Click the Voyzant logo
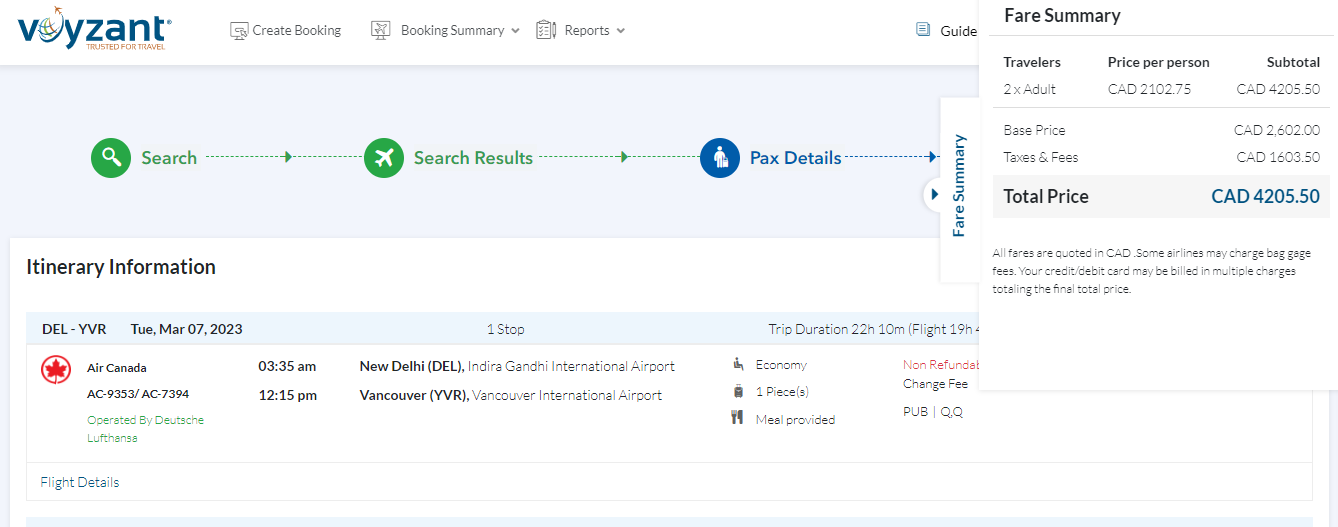1338x527 pixels. [x=94, y=30]
